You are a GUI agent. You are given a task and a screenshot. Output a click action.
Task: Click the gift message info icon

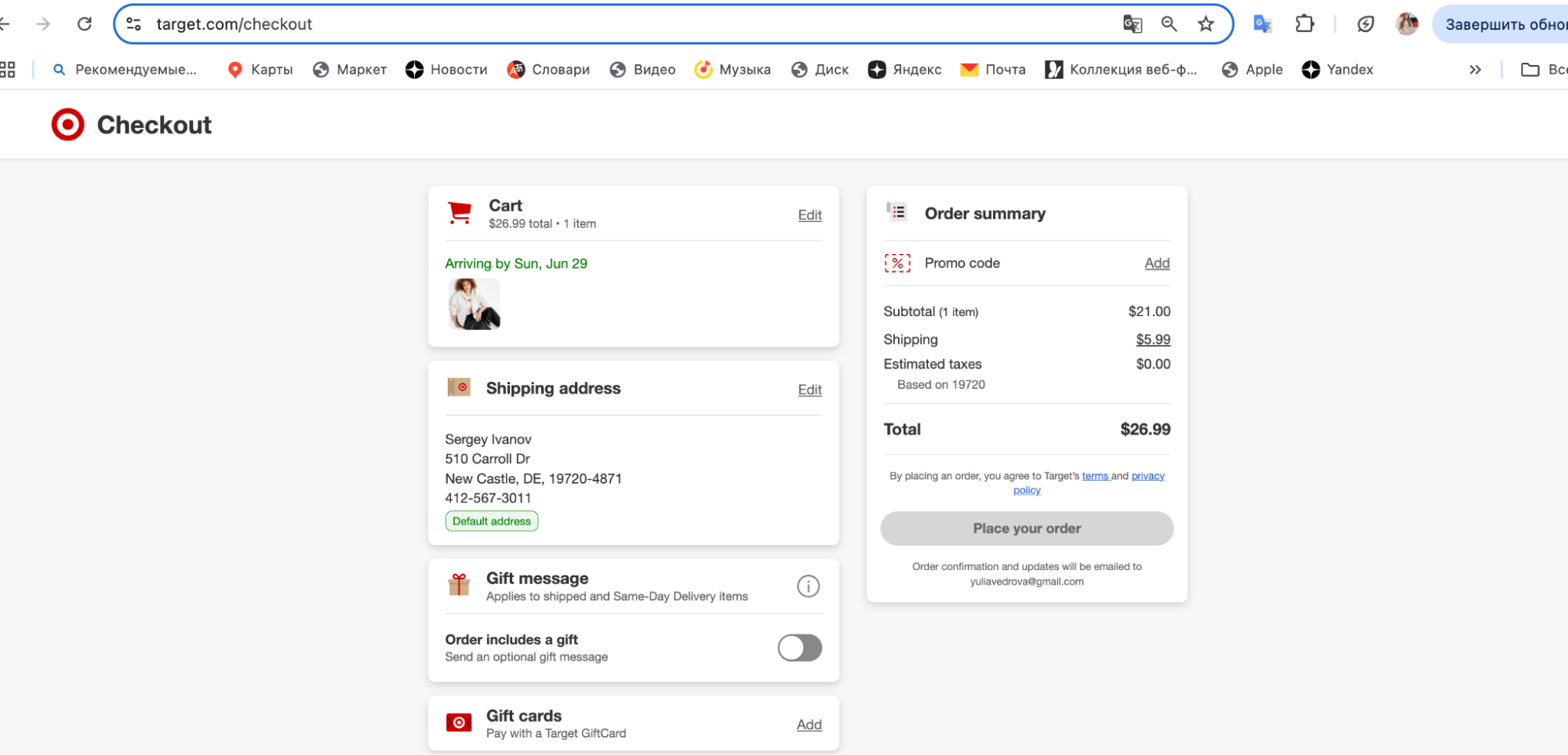[x=808, y=586]
